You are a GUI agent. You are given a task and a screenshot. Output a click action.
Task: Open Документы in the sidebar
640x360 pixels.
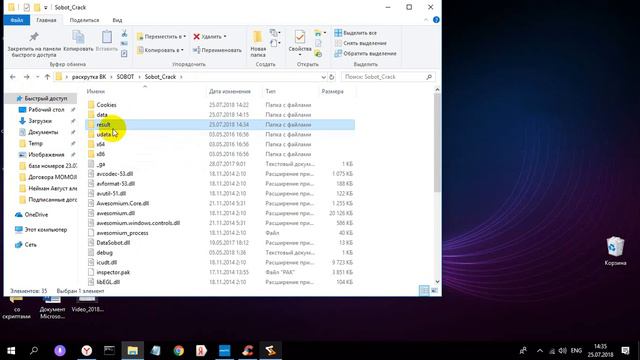tap(43, 132)
